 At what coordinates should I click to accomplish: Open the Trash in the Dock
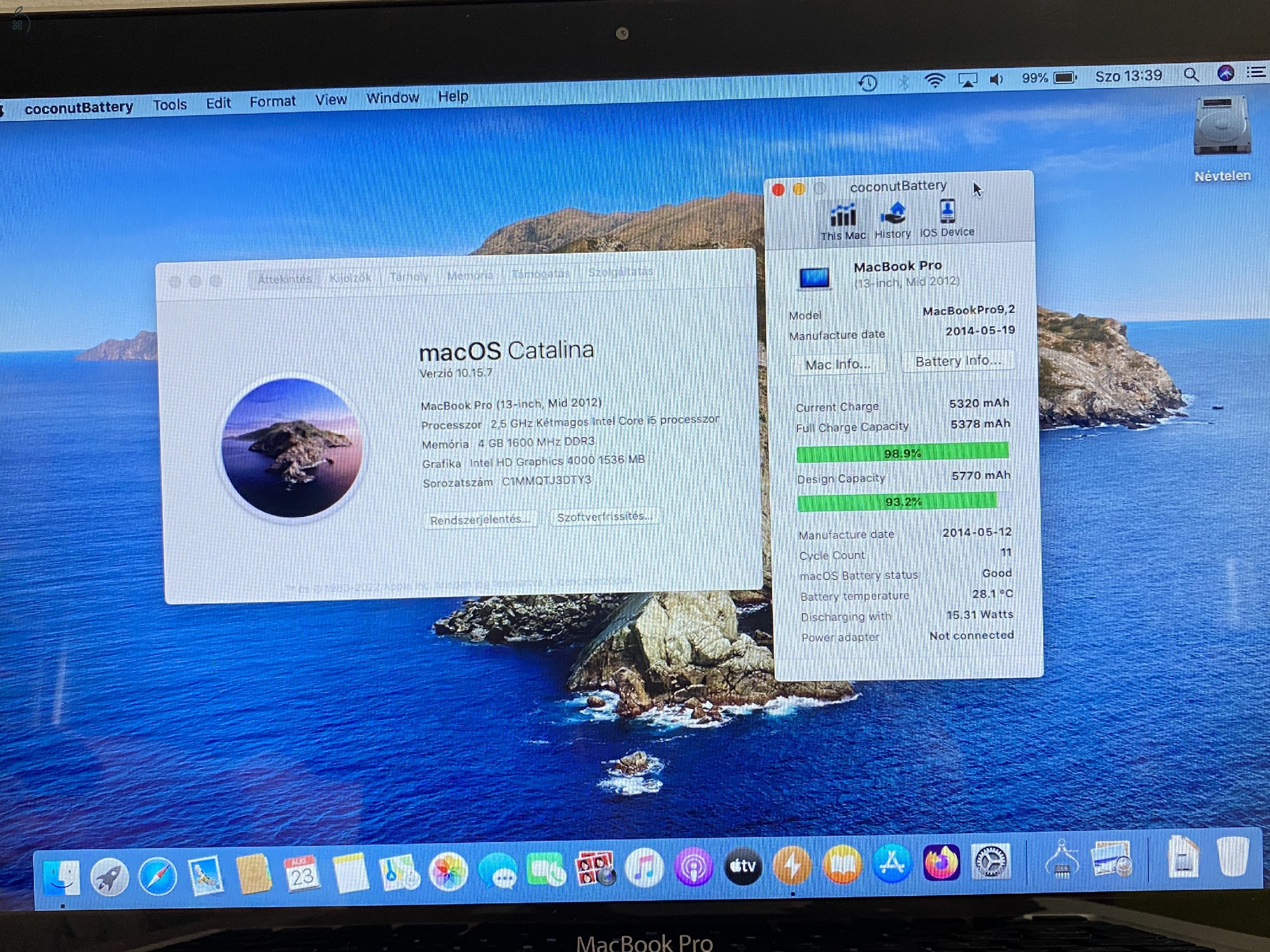(1233, 856)
